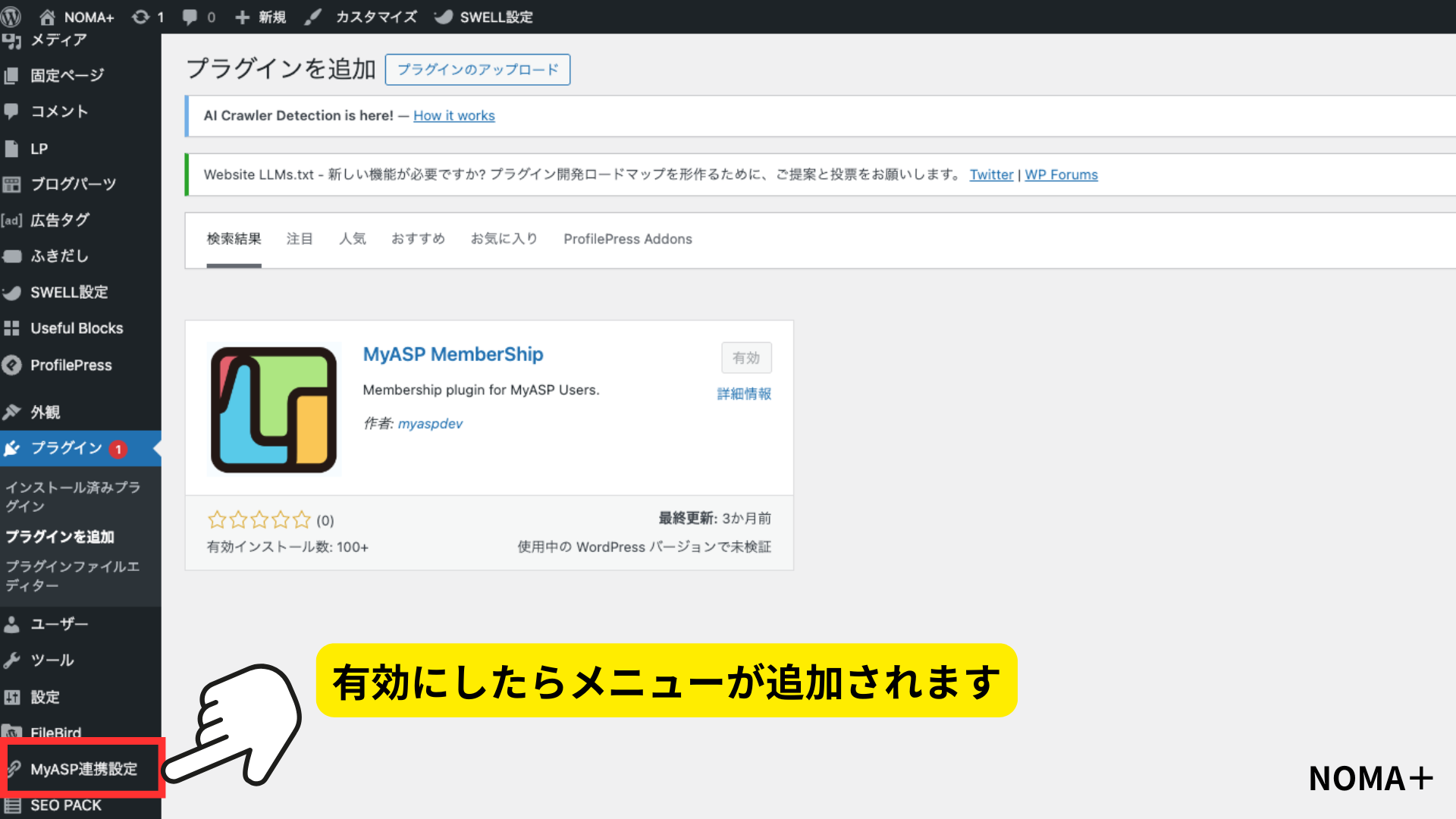The image size is (1456, 819).
Task: Click the コメント speech bubble sidebar icon
Action: 11,111
